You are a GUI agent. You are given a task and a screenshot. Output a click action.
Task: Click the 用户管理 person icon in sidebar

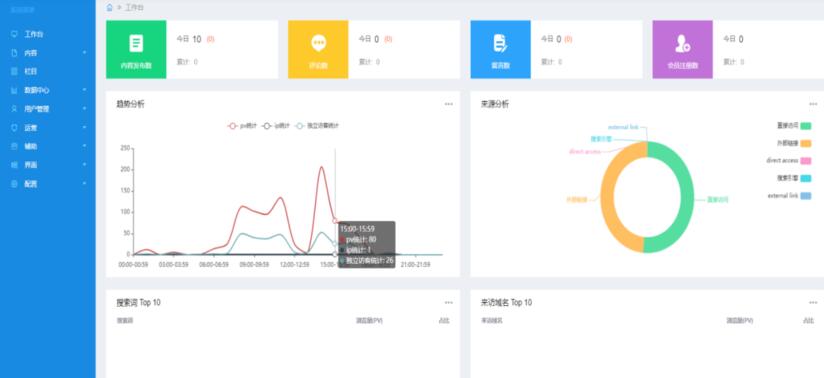(x=14, y=109)
